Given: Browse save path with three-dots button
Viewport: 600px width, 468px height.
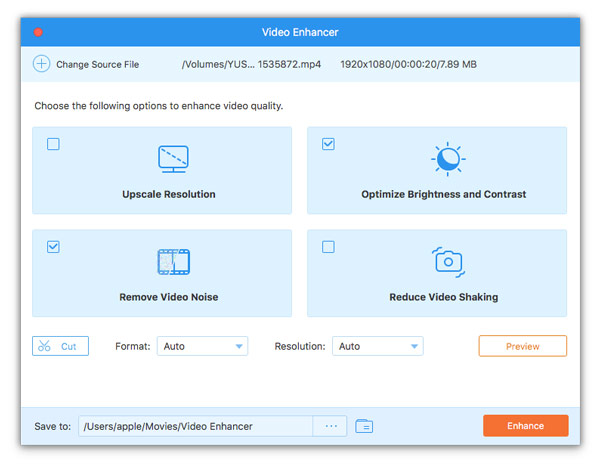Looking at the screenshot, I should coord(330,426).
